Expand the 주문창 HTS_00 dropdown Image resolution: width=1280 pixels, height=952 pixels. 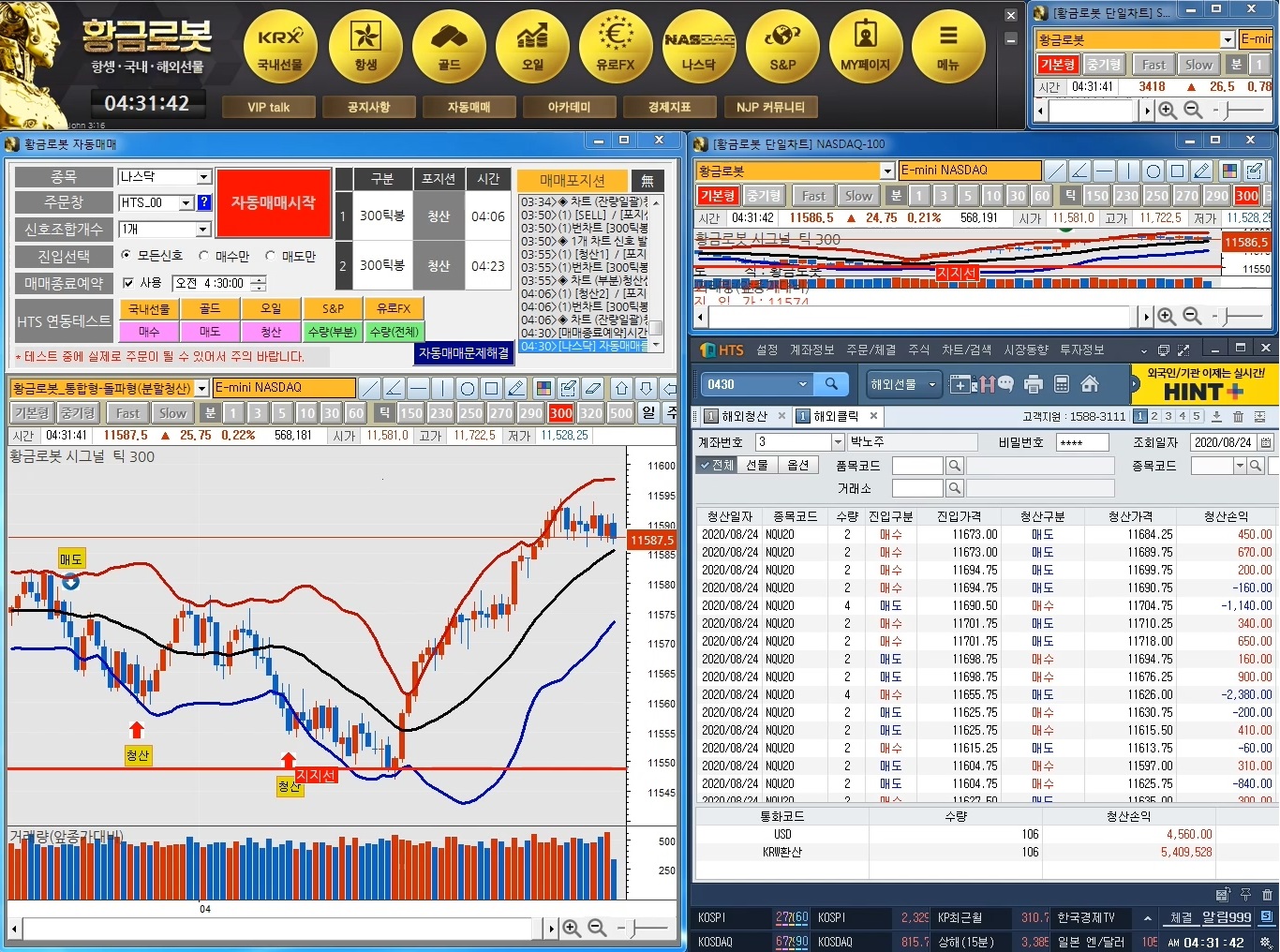186,202
